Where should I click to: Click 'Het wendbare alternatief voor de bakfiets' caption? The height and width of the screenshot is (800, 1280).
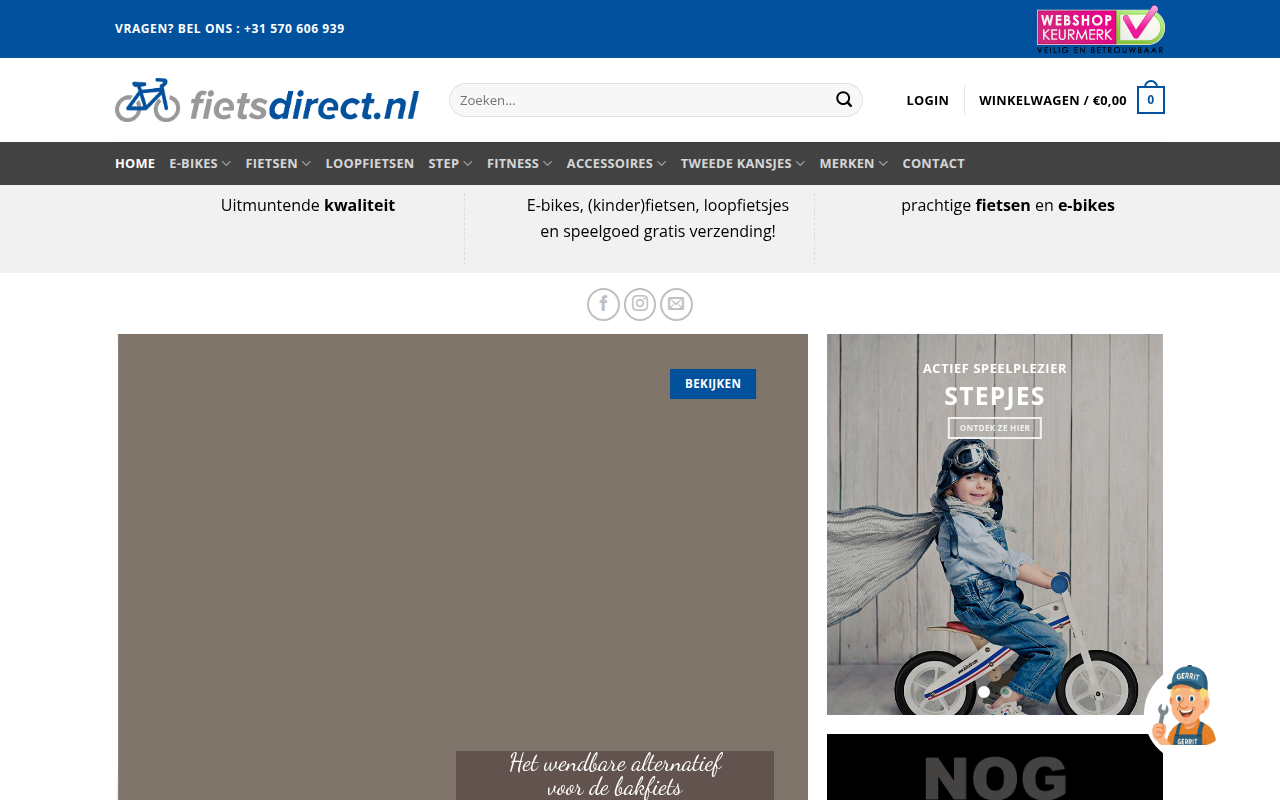(615, 776)
